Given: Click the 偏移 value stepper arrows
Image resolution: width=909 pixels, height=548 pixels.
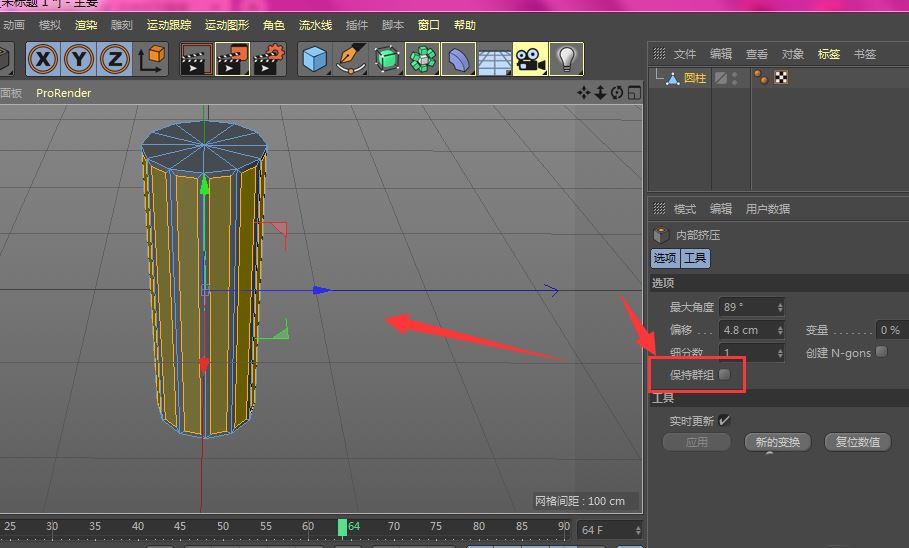Looking at the screenshot, I should (x=780, y=330).
